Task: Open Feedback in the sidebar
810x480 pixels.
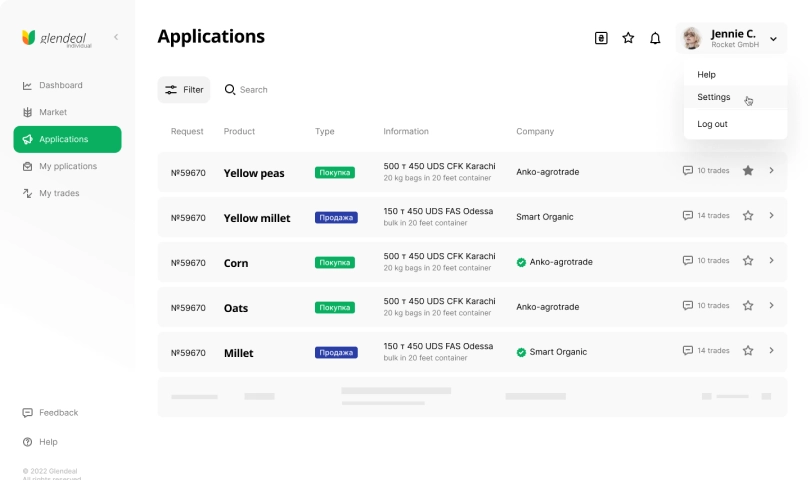Action: 58,413
